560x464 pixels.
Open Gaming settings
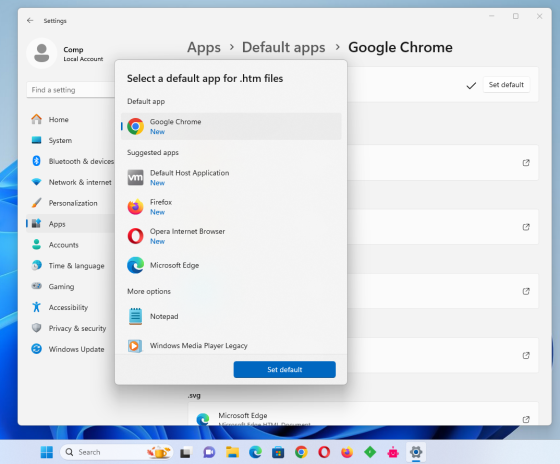coord(70,286)
